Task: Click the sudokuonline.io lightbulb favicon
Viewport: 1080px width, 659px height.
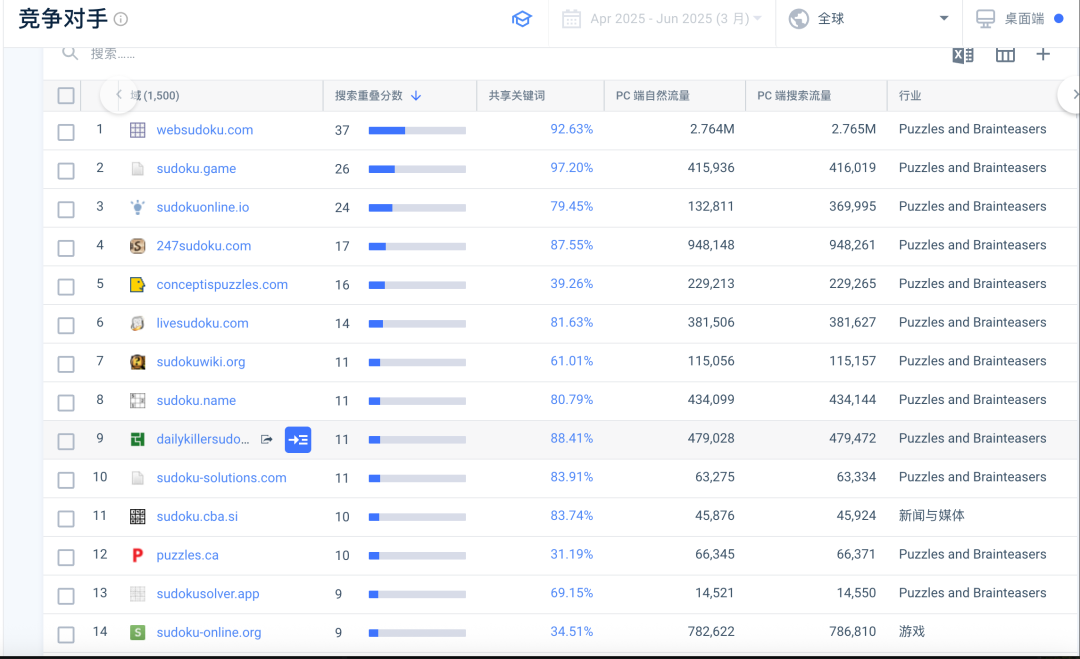Action: [x=138, y=207]
